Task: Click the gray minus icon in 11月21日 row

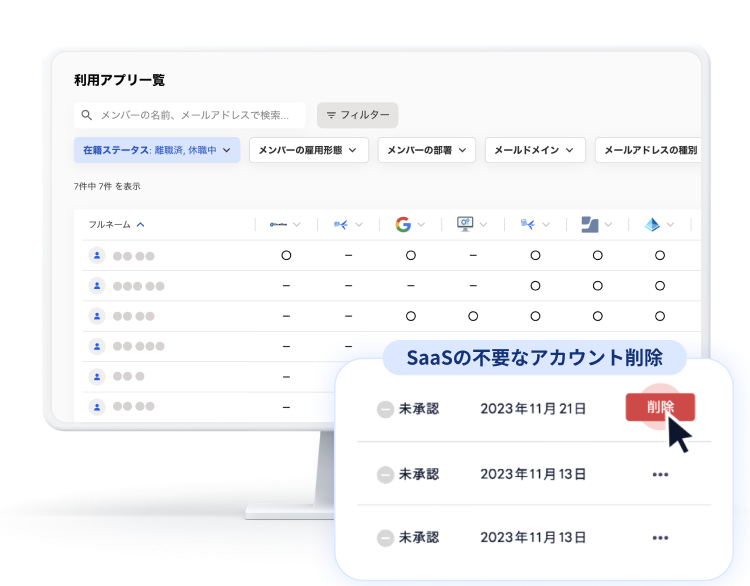Action: pos(386,409)
